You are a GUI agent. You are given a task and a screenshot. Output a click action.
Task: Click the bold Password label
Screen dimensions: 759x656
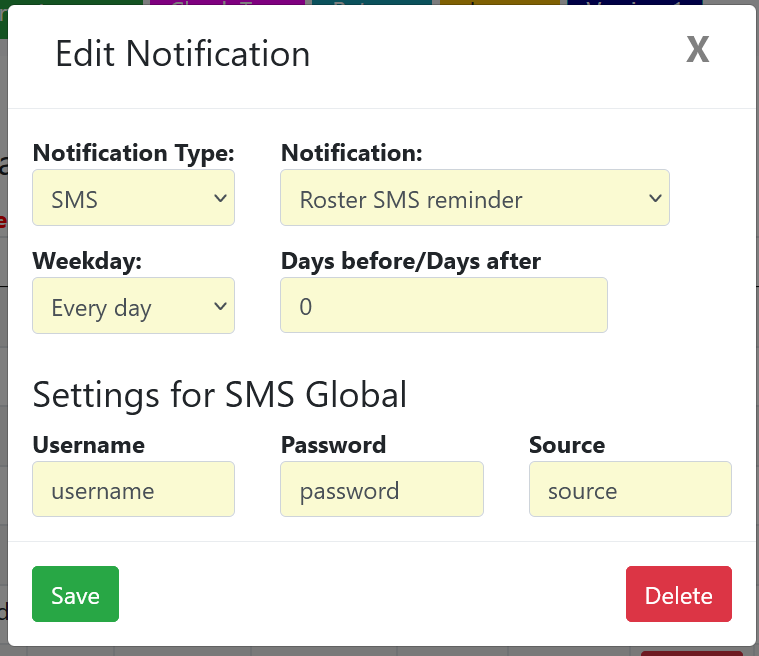334,445
